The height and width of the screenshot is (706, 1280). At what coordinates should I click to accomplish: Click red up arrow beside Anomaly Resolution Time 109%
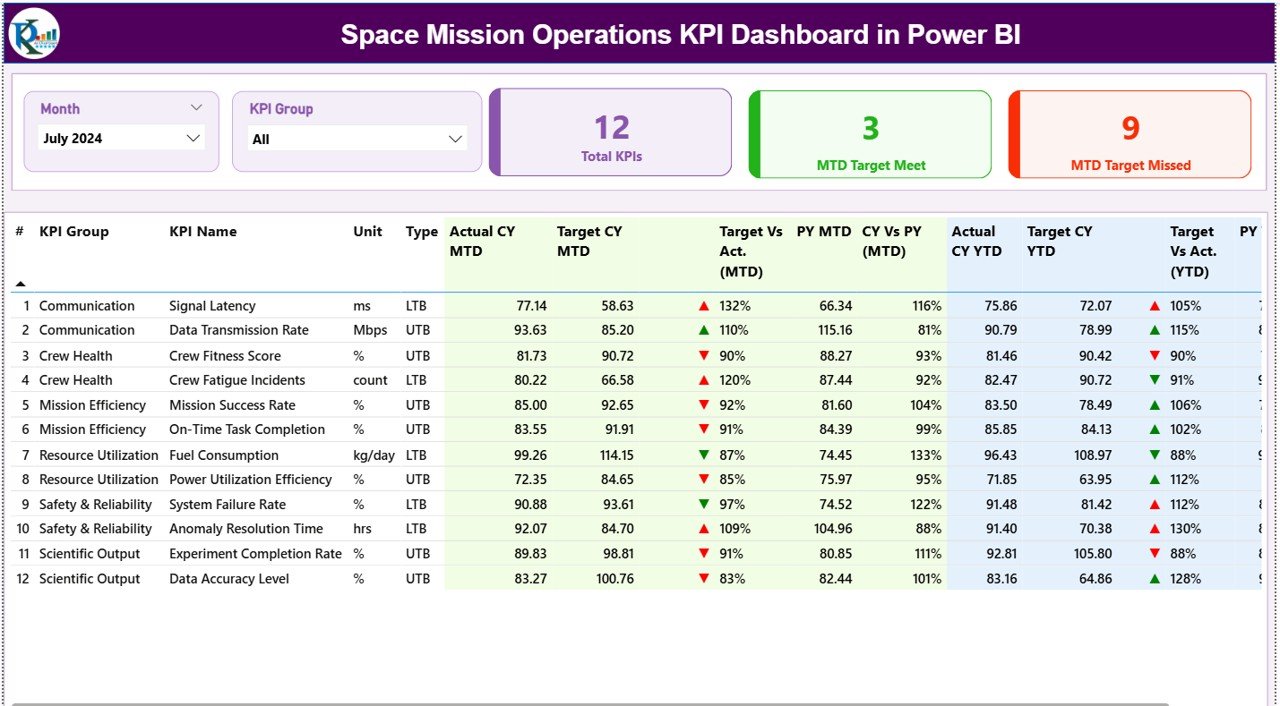(704, 528)
